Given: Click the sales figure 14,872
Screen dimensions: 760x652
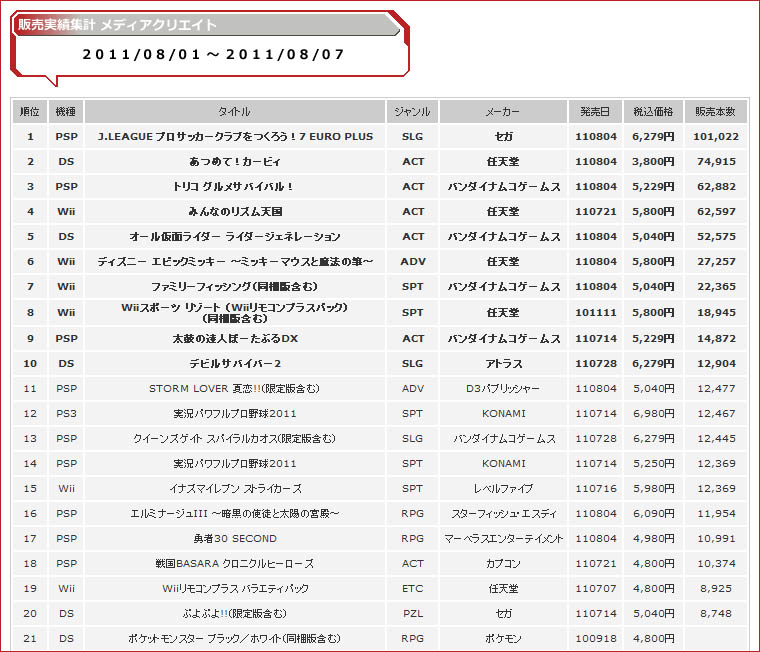Looking at the screenshot, I should point(716,339).
